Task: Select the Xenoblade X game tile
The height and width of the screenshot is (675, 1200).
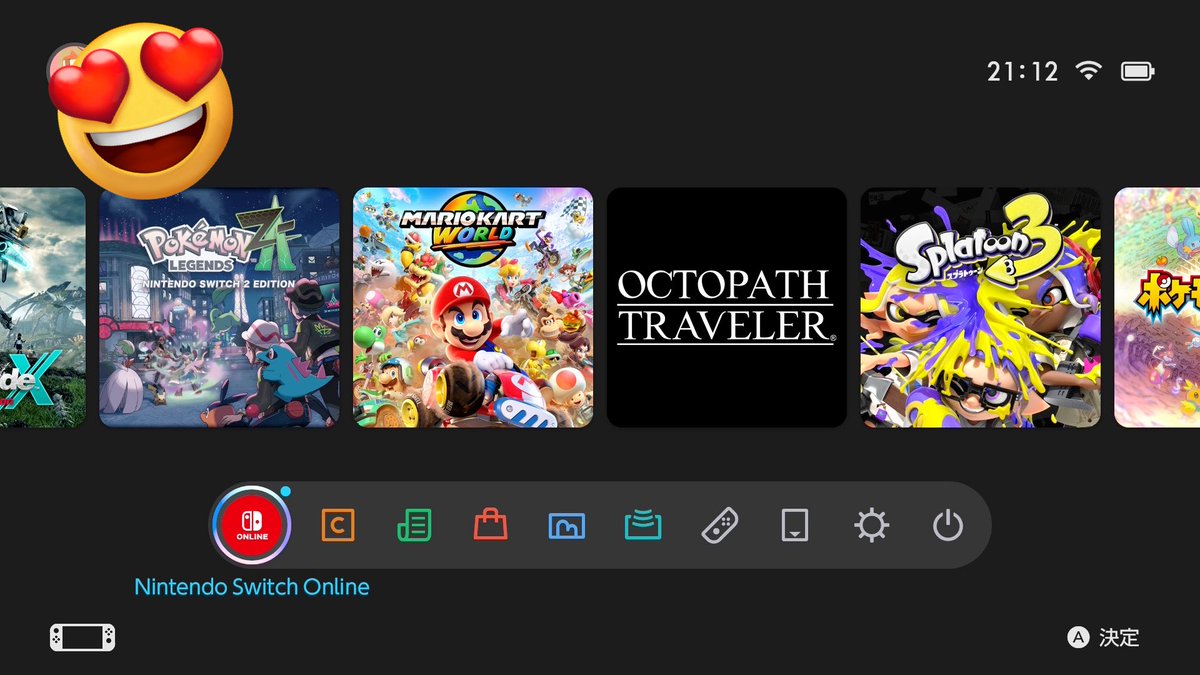Action: [43, 307]
